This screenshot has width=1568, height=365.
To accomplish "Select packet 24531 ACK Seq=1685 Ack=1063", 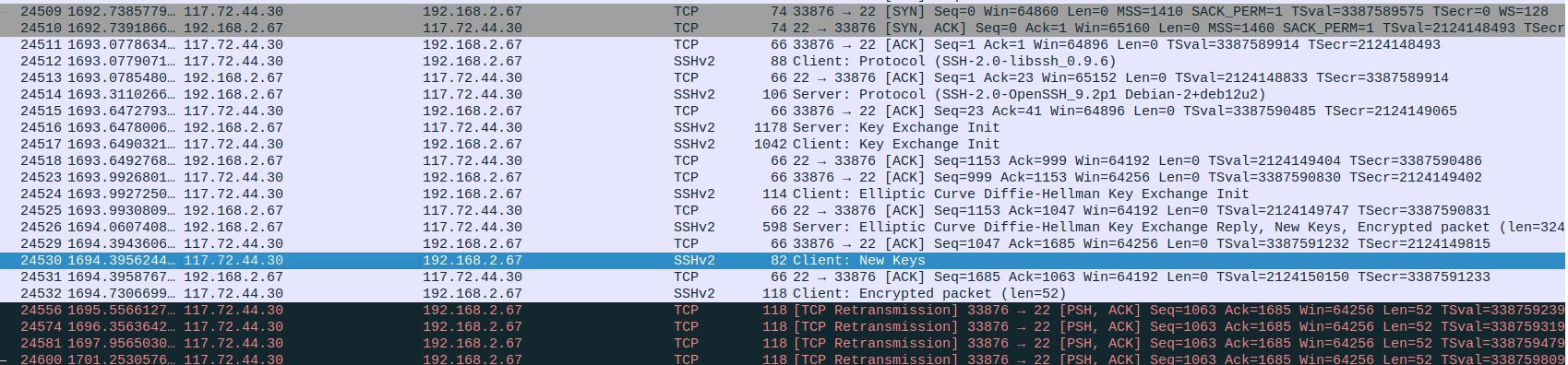I will (784, 277).
